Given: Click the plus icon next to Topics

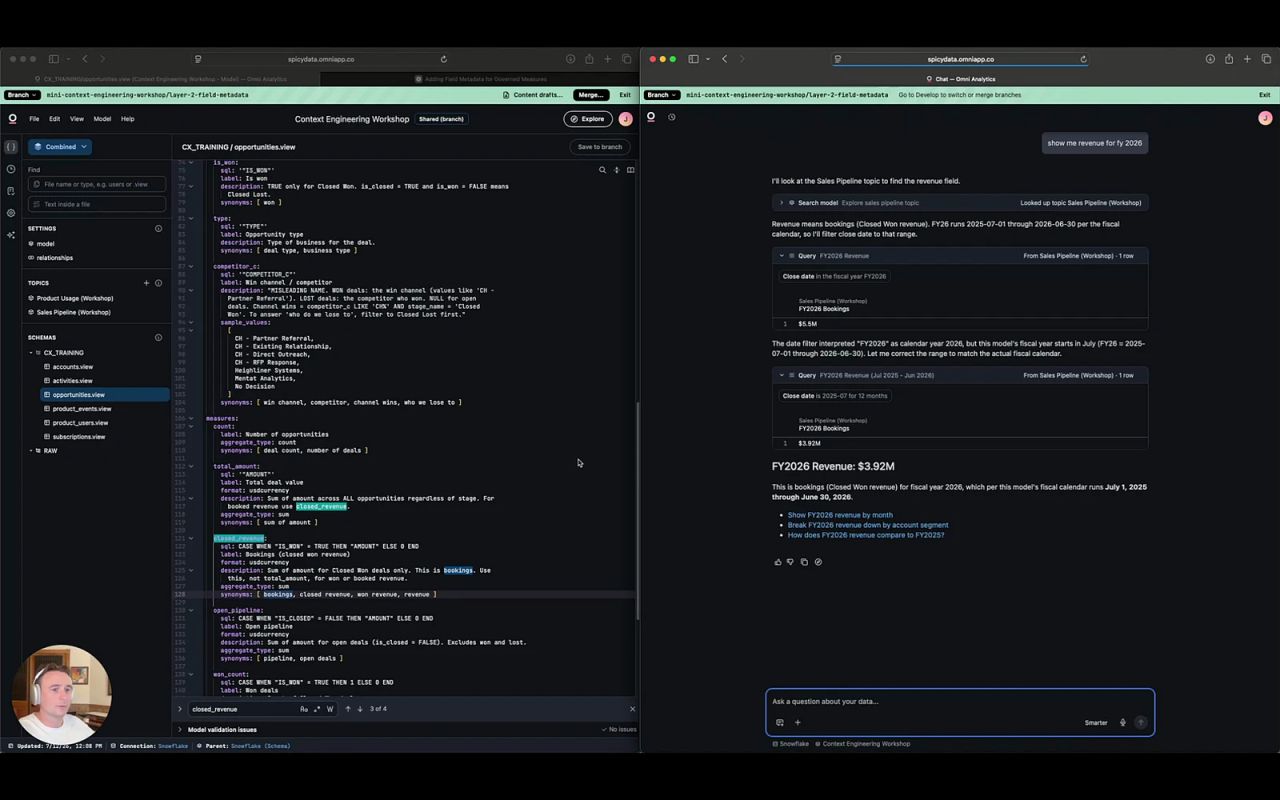Looking at the screenshot, I should point(146,283).
